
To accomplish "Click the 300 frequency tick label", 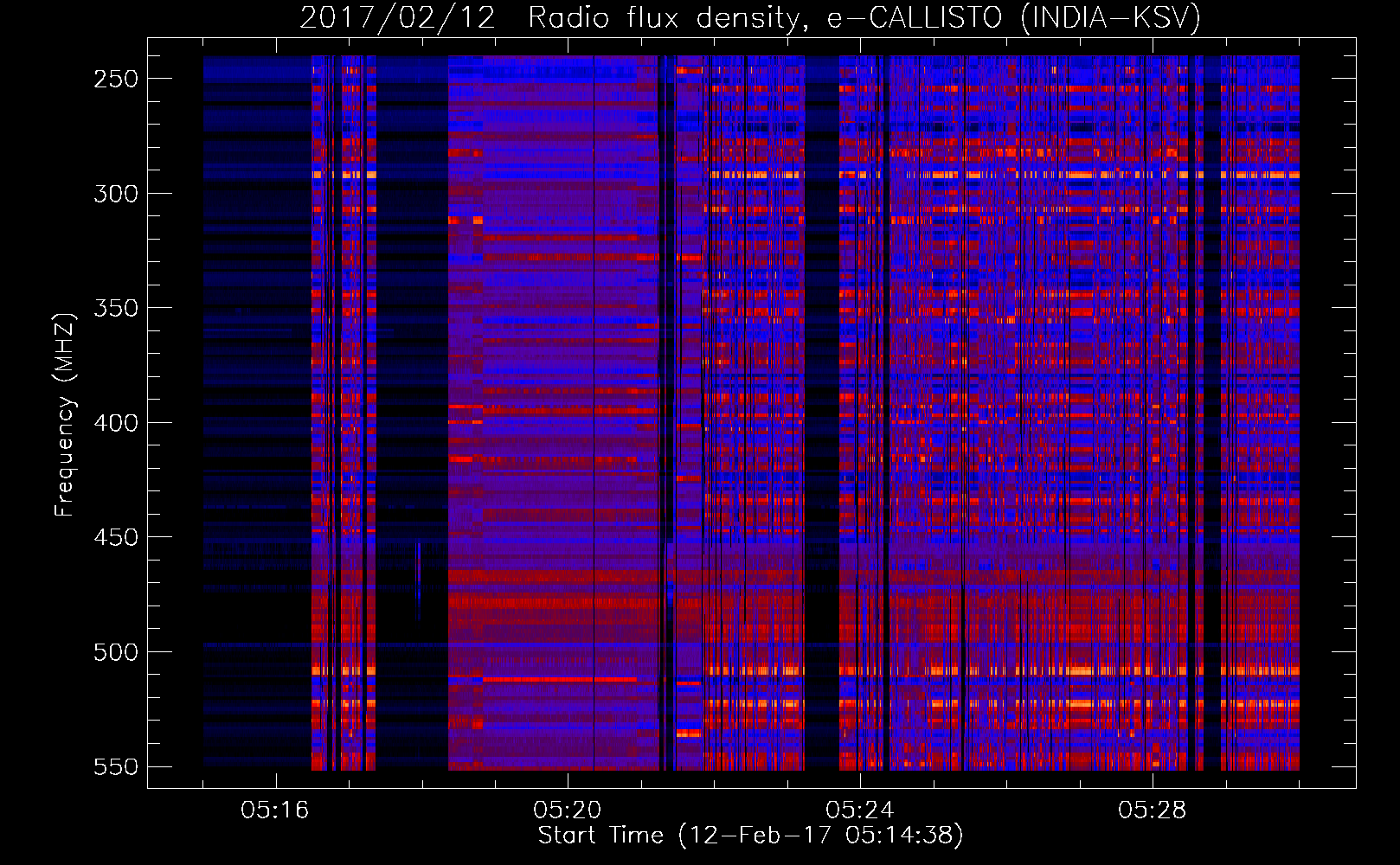I will point(116,194).
